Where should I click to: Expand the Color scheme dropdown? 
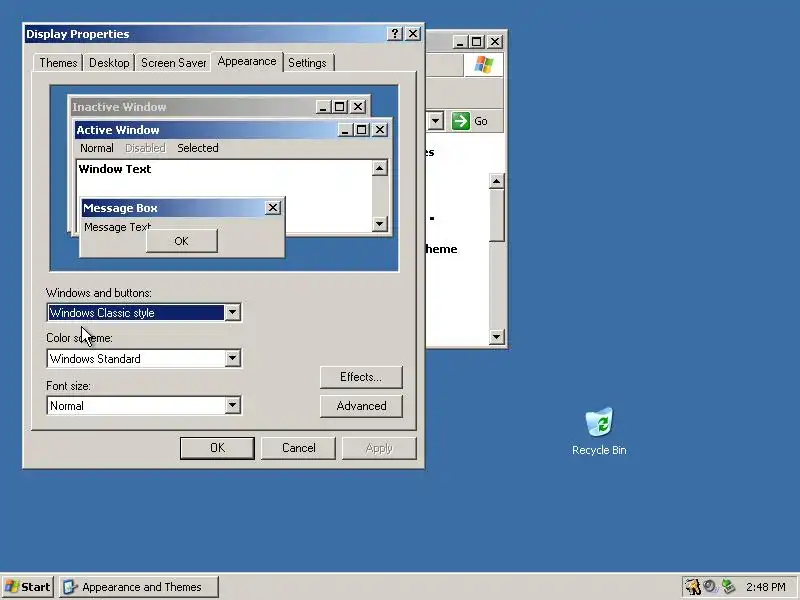pos(232,358)
